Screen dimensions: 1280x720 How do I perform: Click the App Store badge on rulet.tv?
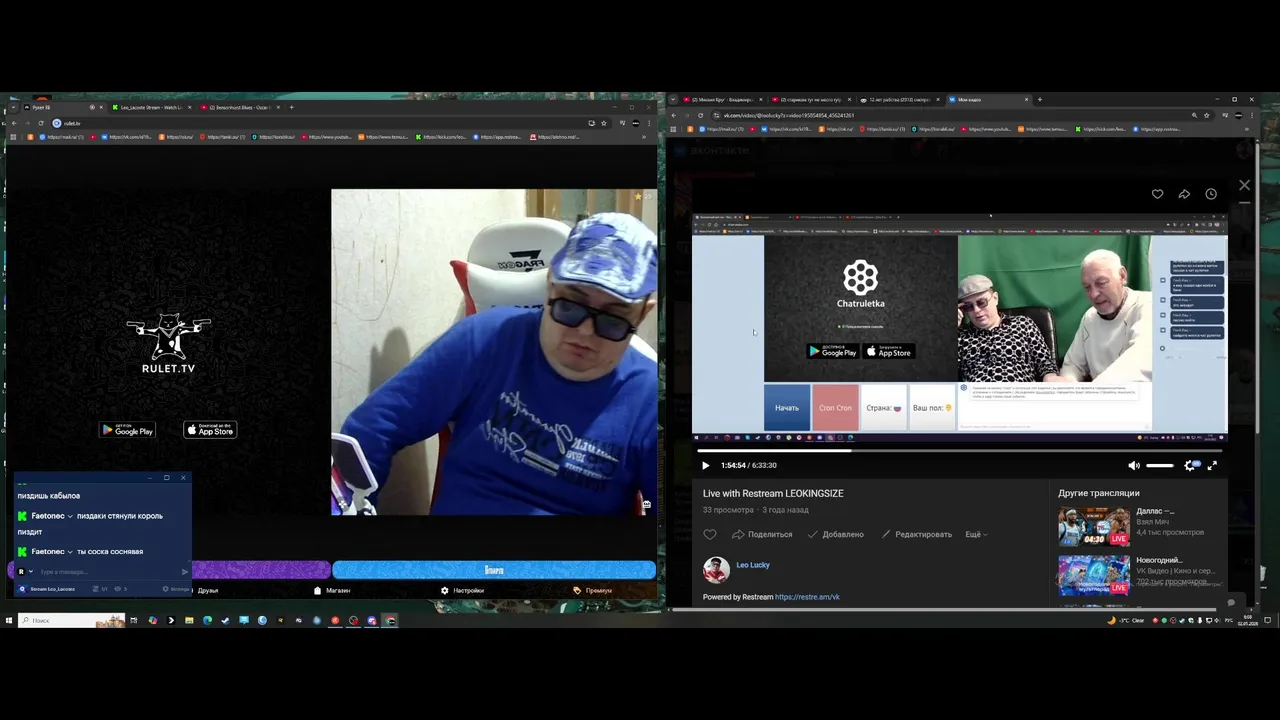[x=210, y=430]
